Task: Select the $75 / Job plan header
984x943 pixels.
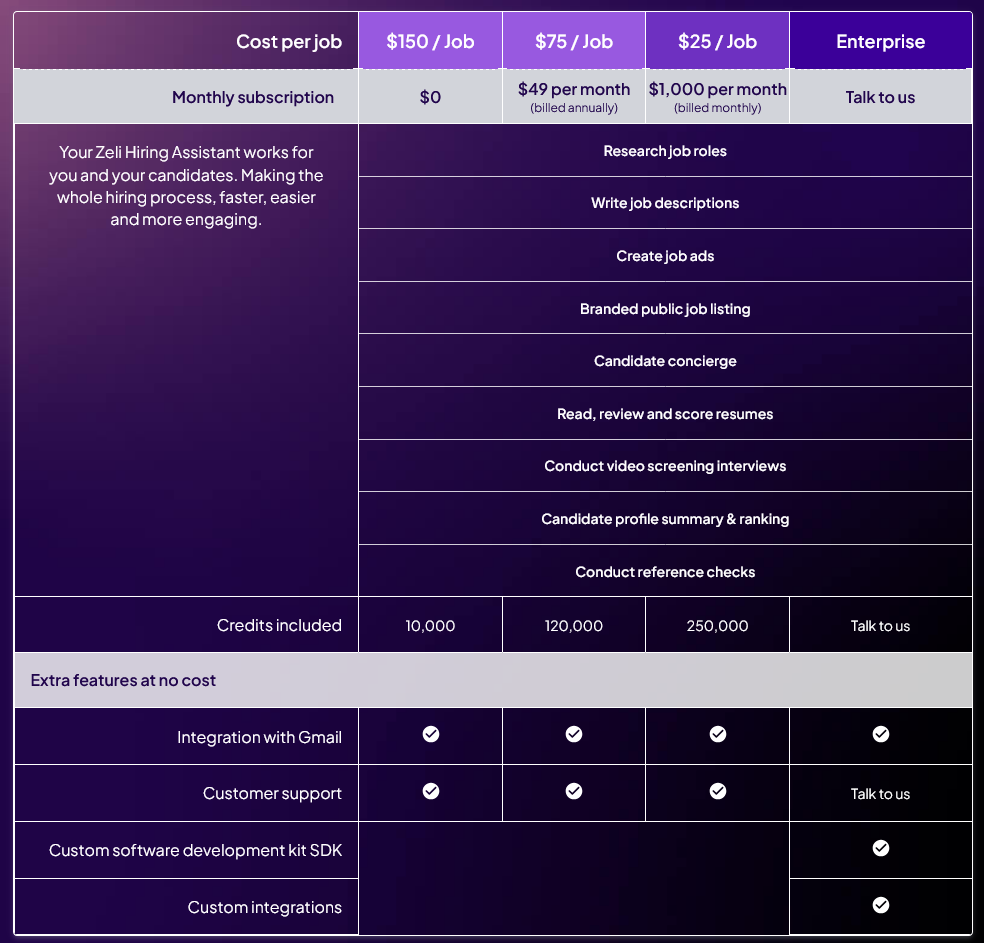Action: 574,41
